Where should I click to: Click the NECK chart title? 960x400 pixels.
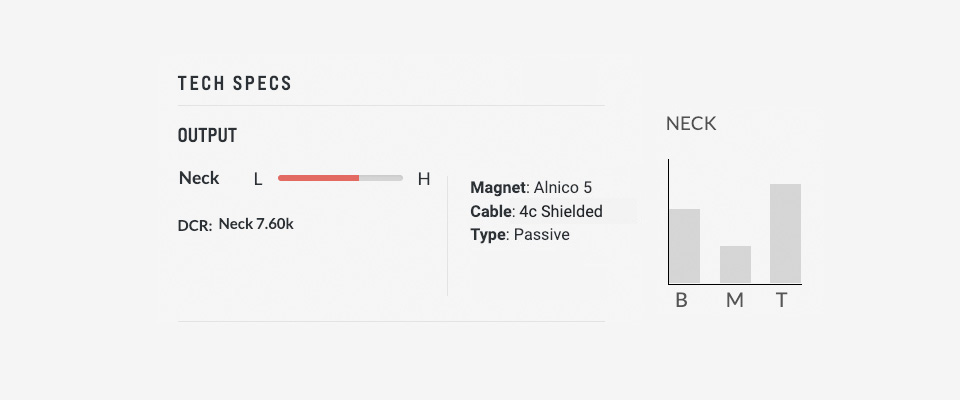point(691,124)
